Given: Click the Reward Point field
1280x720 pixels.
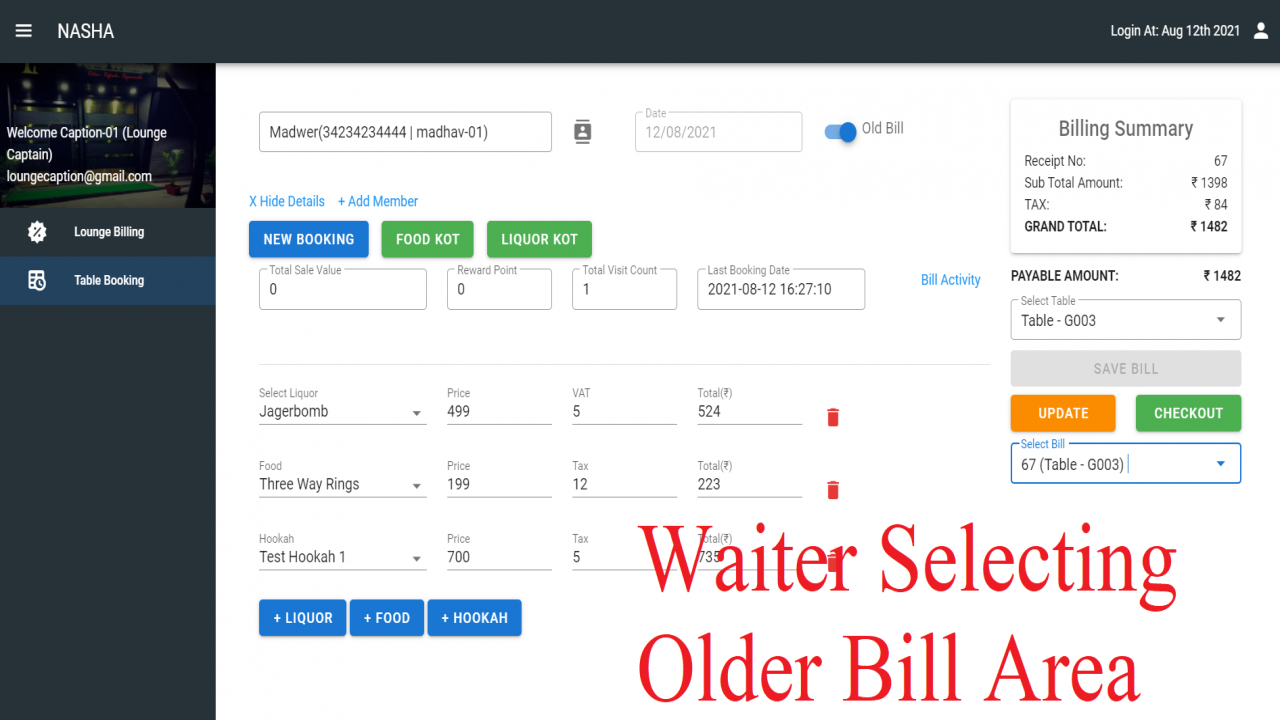Looking at the screenshot, I should tap(499, 289).
